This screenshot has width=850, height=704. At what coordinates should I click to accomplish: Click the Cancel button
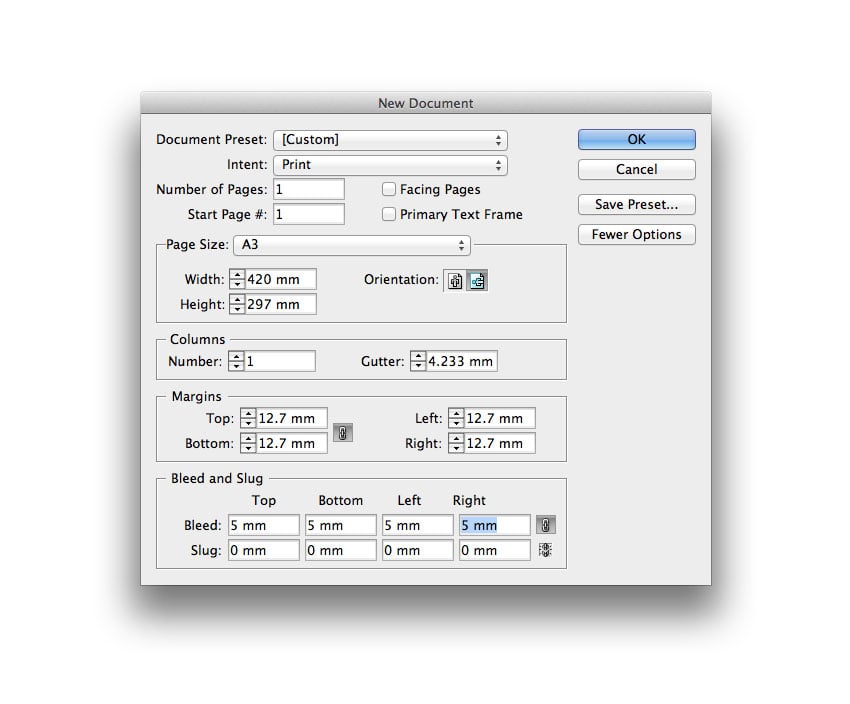(636, 170)
